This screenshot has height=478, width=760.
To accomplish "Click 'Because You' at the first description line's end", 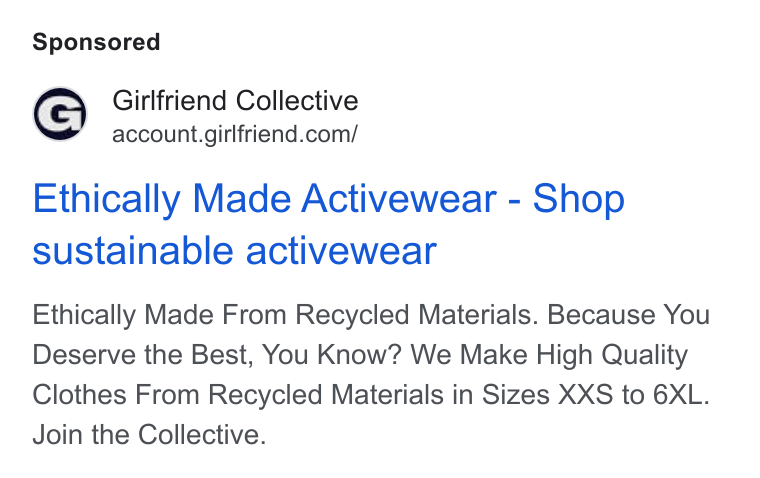I will pos(628,315).
